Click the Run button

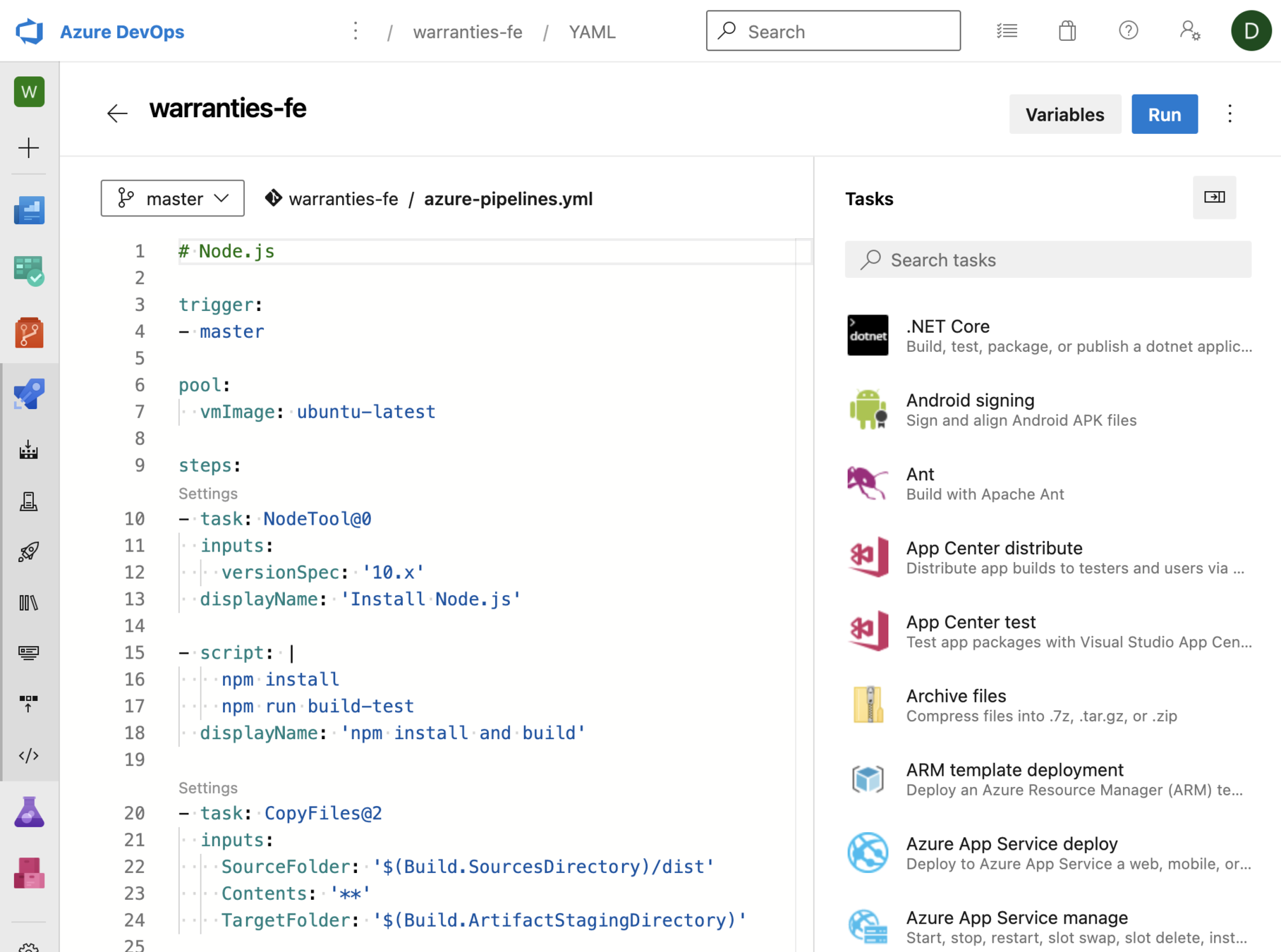point(1165,114)
